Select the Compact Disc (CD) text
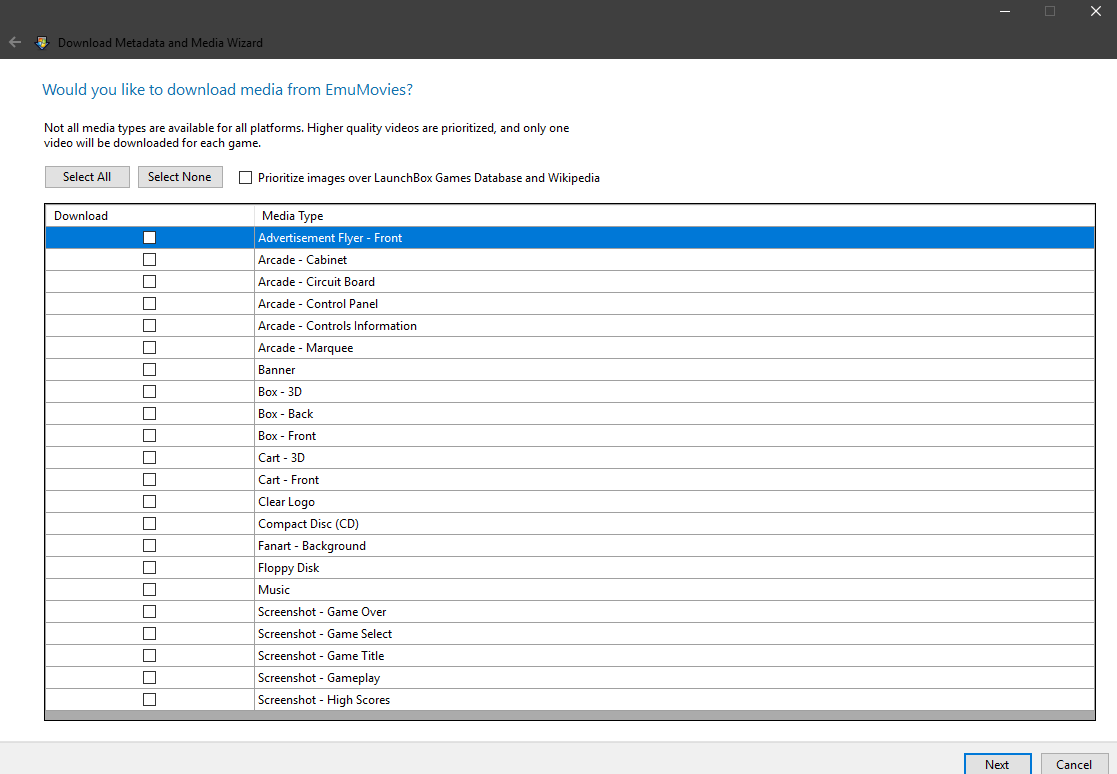Screen dimensions: 1117x774 coord(308,524)
